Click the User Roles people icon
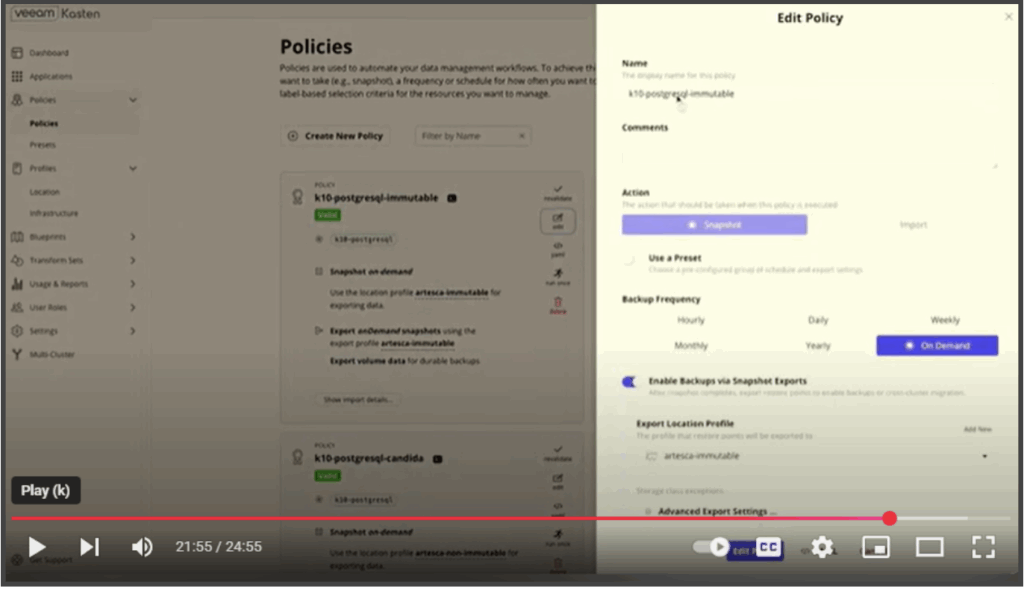1024x589 pixels. (x=17, y=308)
